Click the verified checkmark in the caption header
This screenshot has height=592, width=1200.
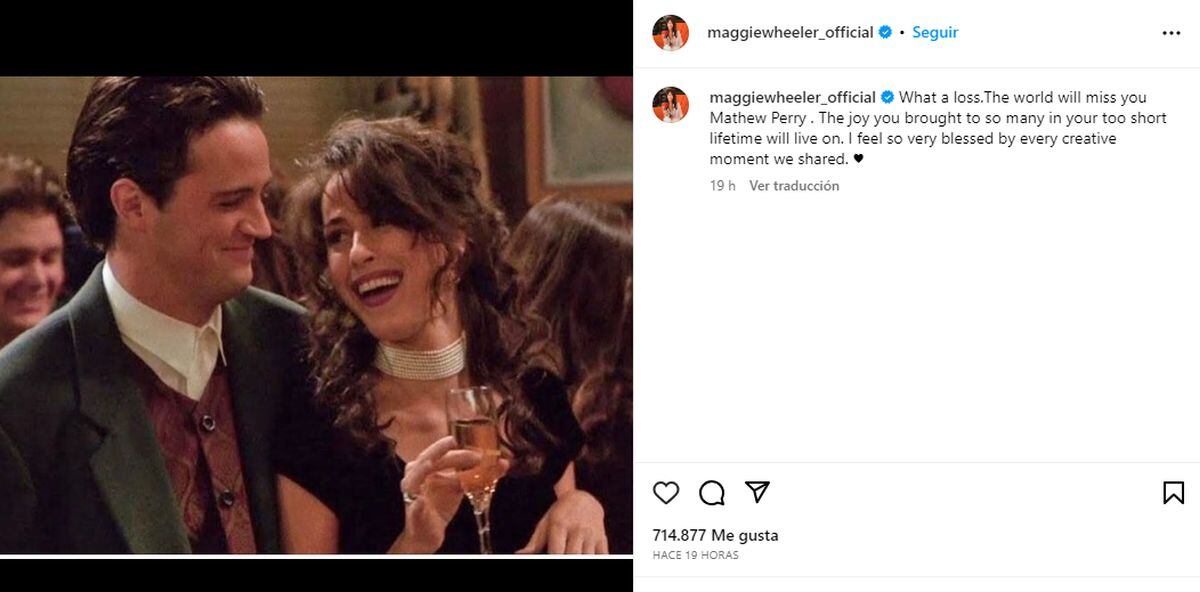click(888, 97)
